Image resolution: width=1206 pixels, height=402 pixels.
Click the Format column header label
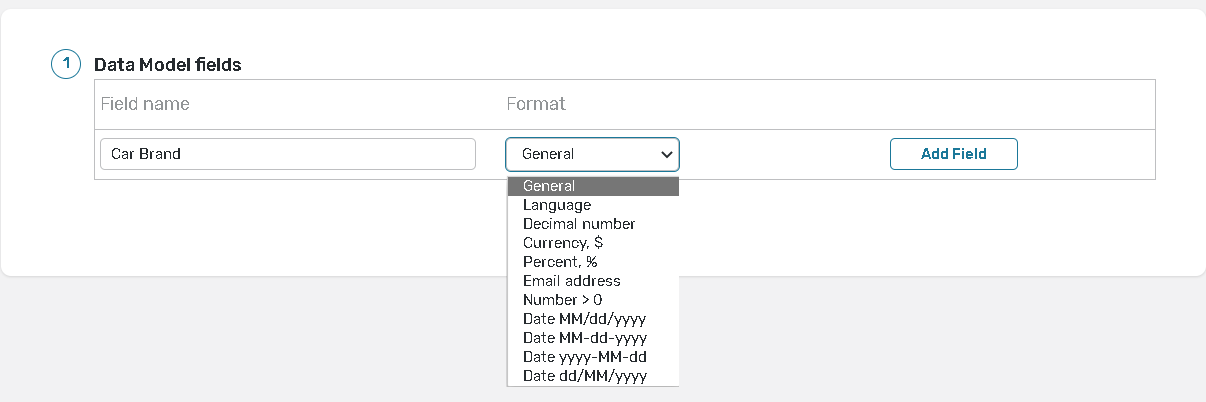coord(535,104)
